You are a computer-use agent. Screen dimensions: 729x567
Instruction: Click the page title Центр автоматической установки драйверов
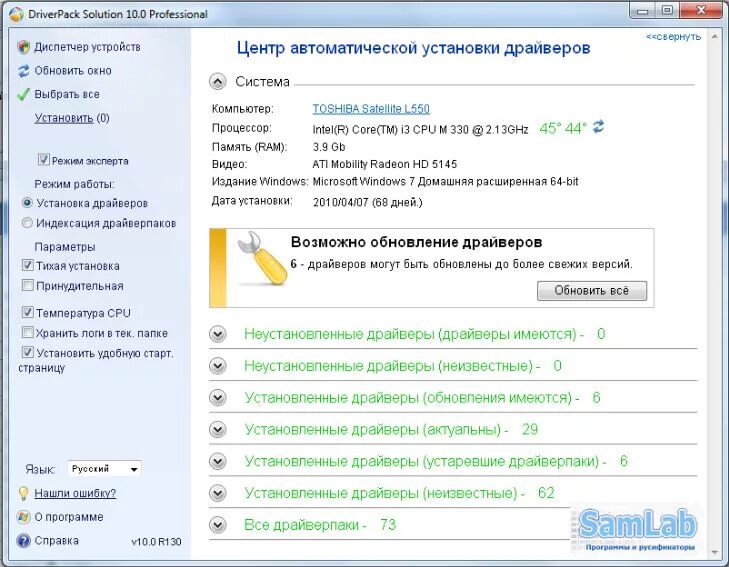pyautogui.click(x=413, y=48)
